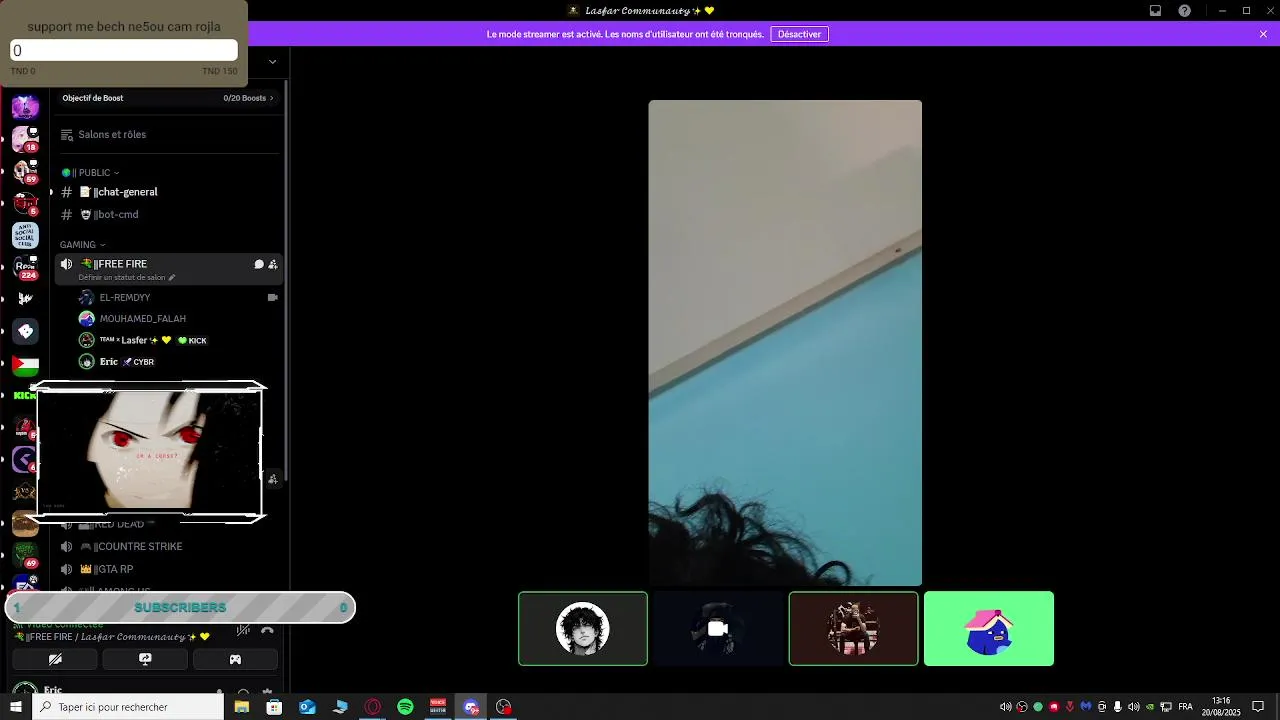
Task: Switch FRA keyboard language indicator
Action: (1185, 707)
